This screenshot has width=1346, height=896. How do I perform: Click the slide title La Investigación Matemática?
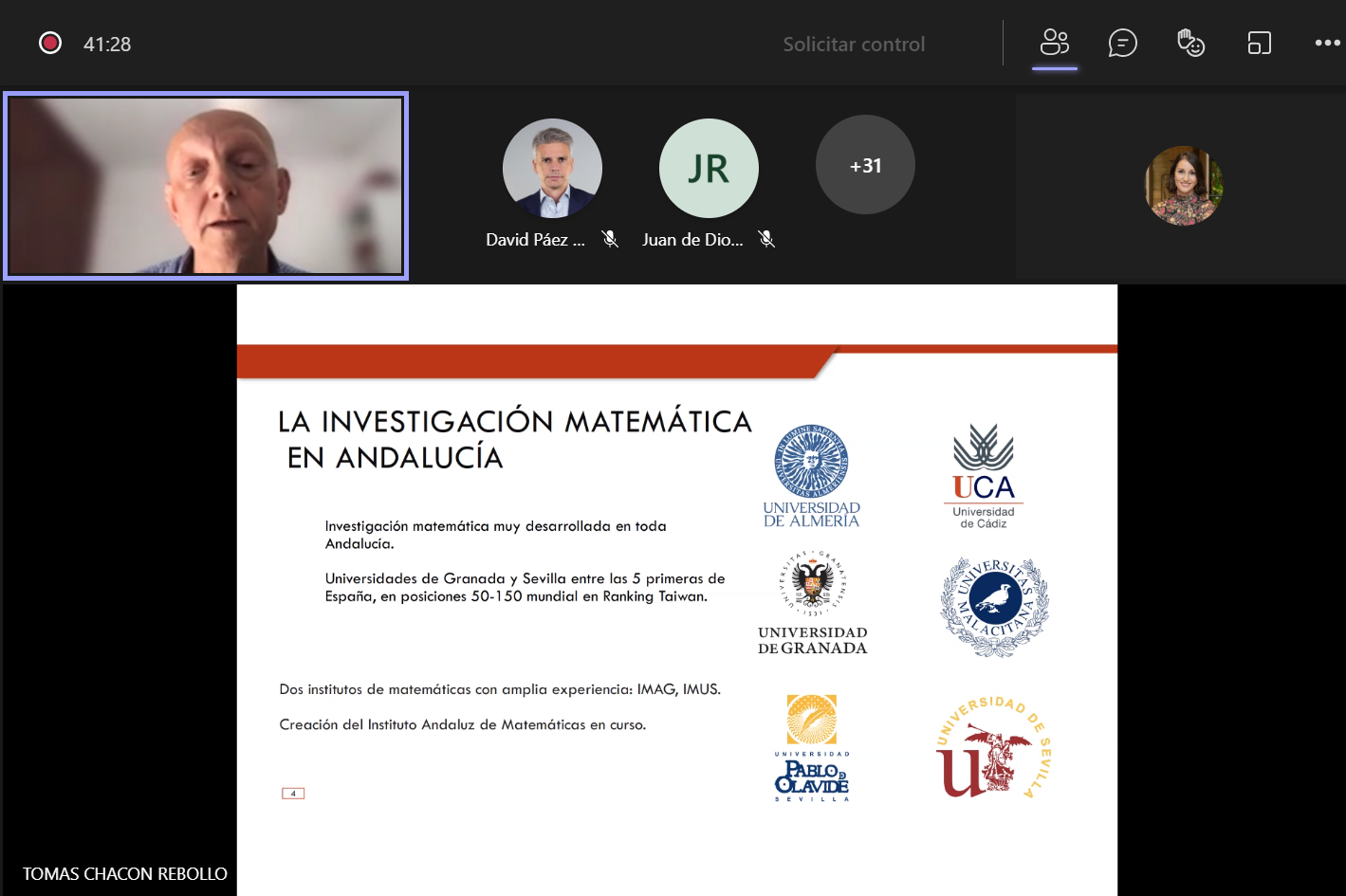coord(515,439)
